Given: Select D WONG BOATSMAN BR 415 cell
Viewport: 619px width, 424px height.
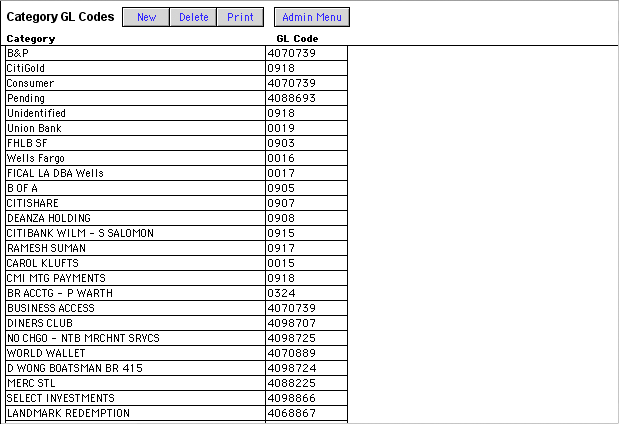Looking at the screenshot, I should pos(135,368).
